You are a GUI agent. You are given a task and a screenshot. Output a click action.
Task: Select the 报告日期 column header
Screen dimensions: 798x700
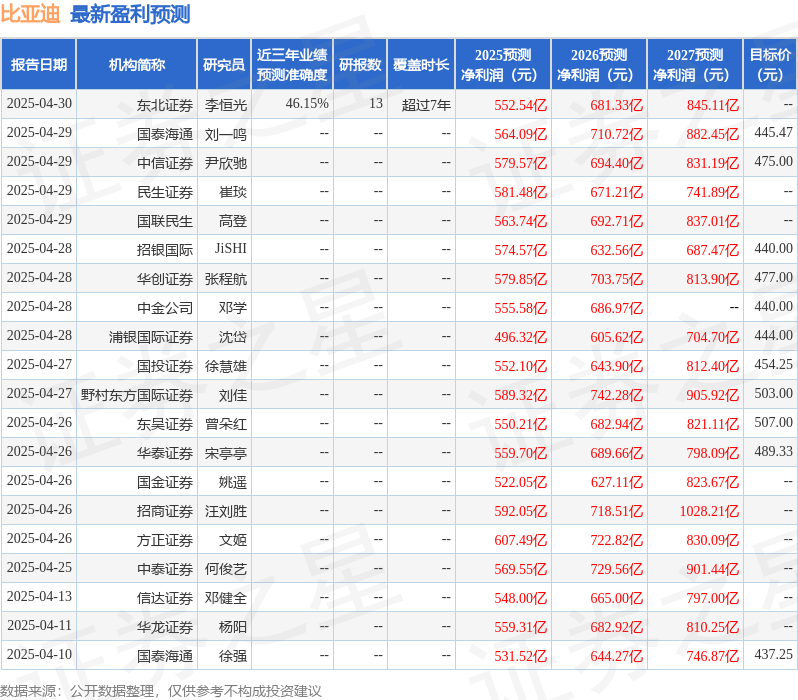pos(39,65)
